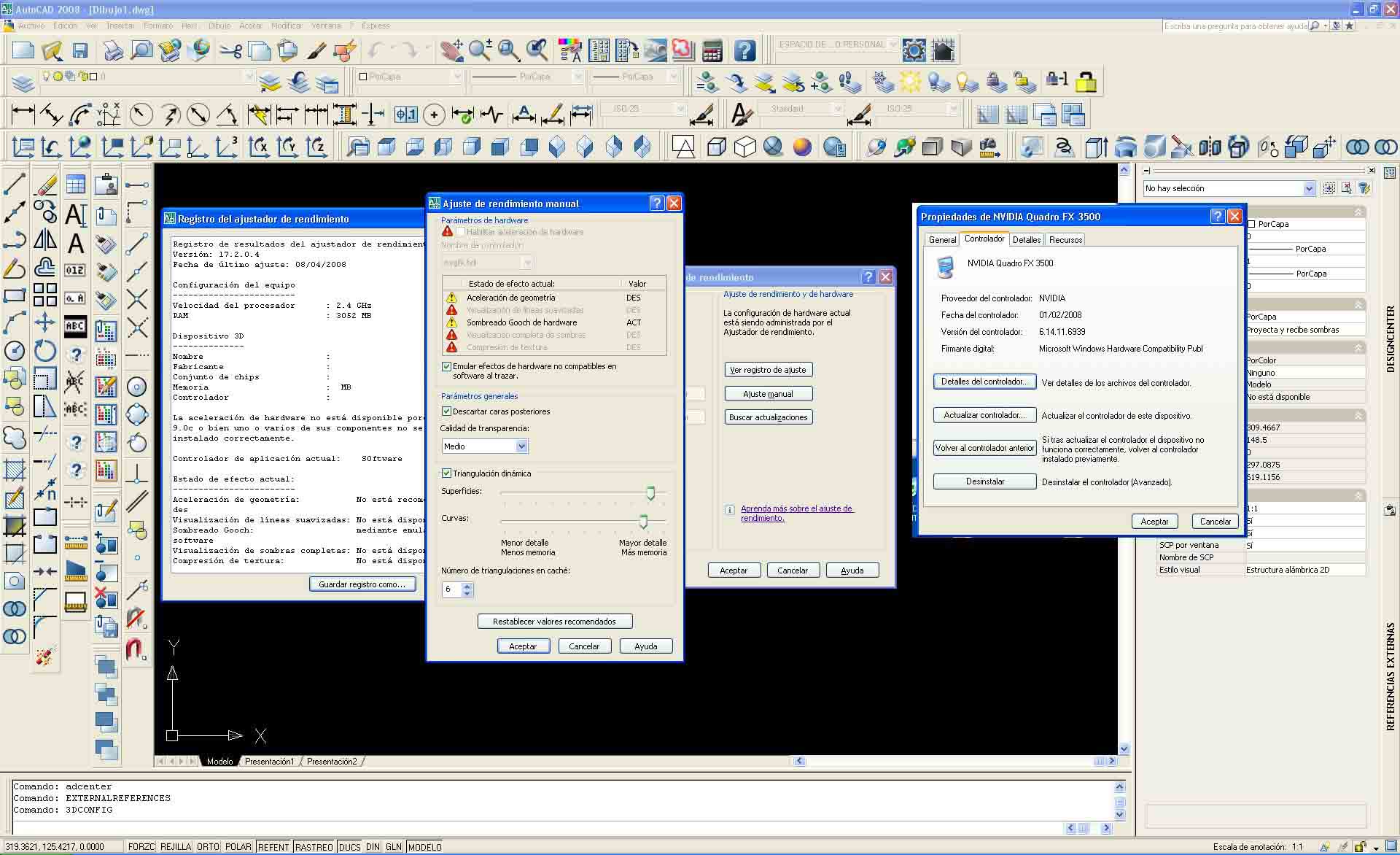This screenshot has height=855, width=1400.
Task: Select the Circle draw tool
Action: coord(15,351)
